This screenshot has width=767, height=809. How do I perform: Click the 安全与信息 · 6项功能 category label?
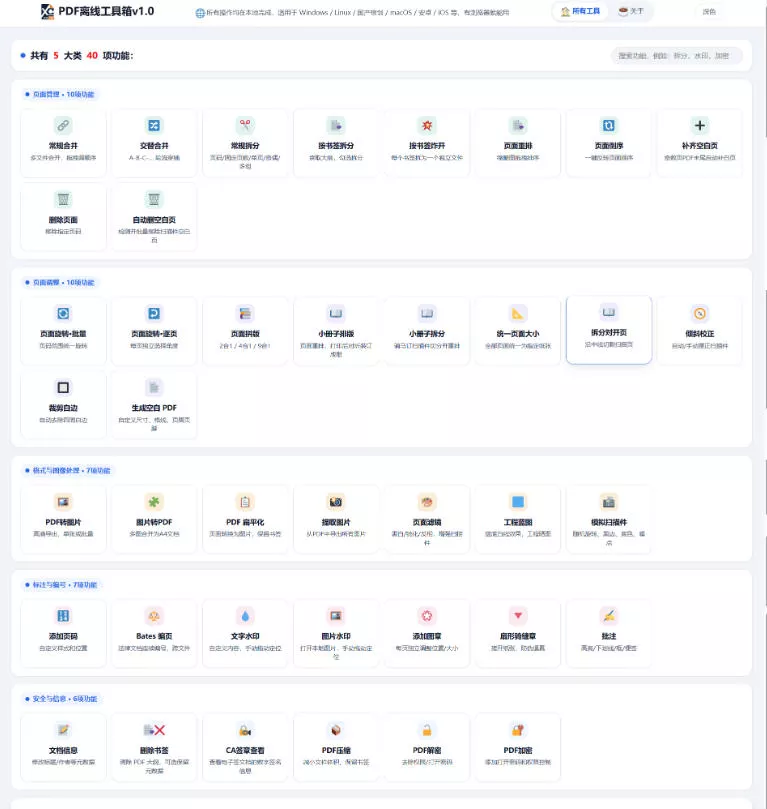61,699
